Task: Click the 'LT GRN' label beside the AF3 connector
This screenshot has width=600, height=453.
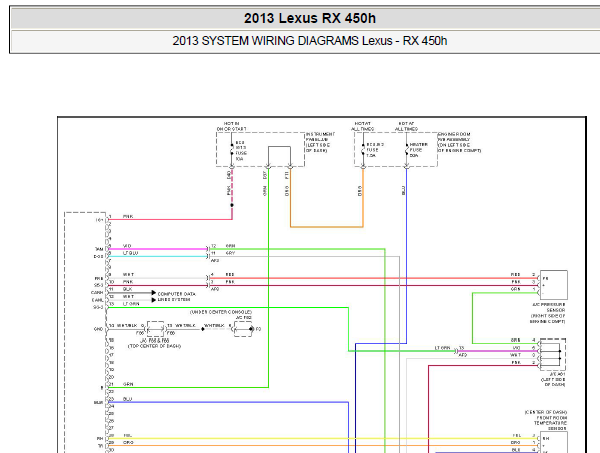Action: 443,348
